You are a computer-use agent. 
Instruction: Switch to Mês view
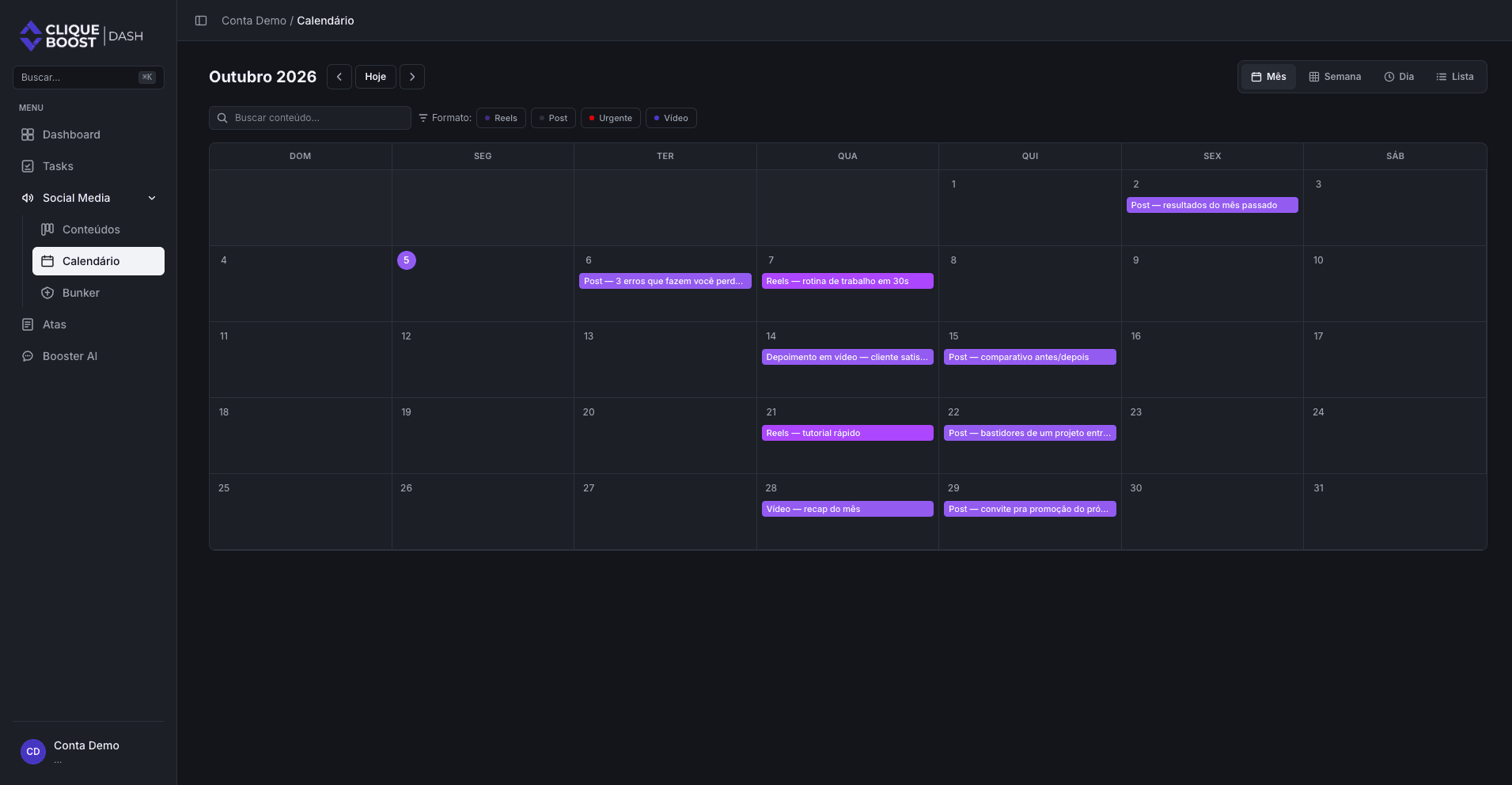pyautogui.click(x=1268, y=77)
